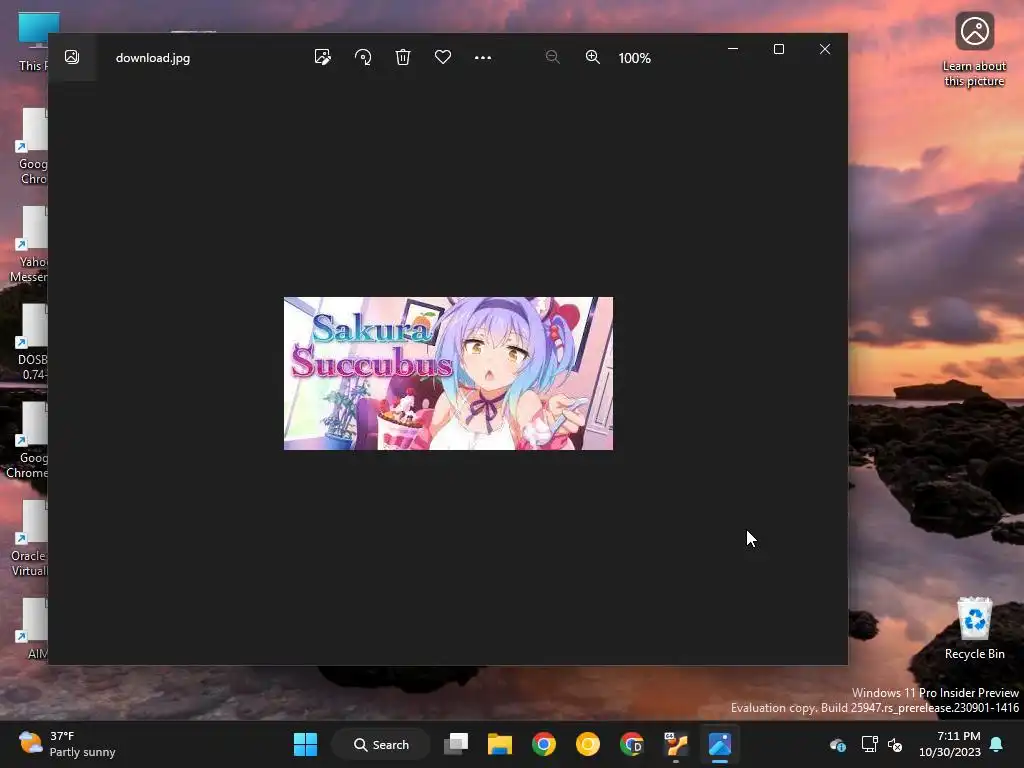Click the download.jpg file name

[153, 58]
